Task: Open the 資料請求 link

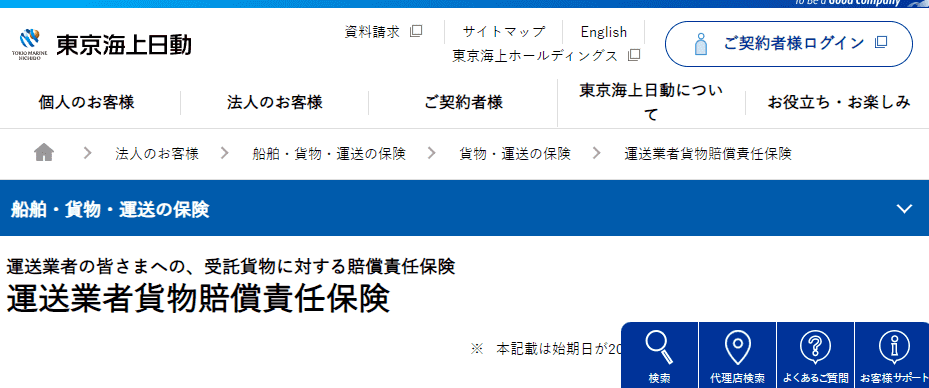Action: click(373, 31)
